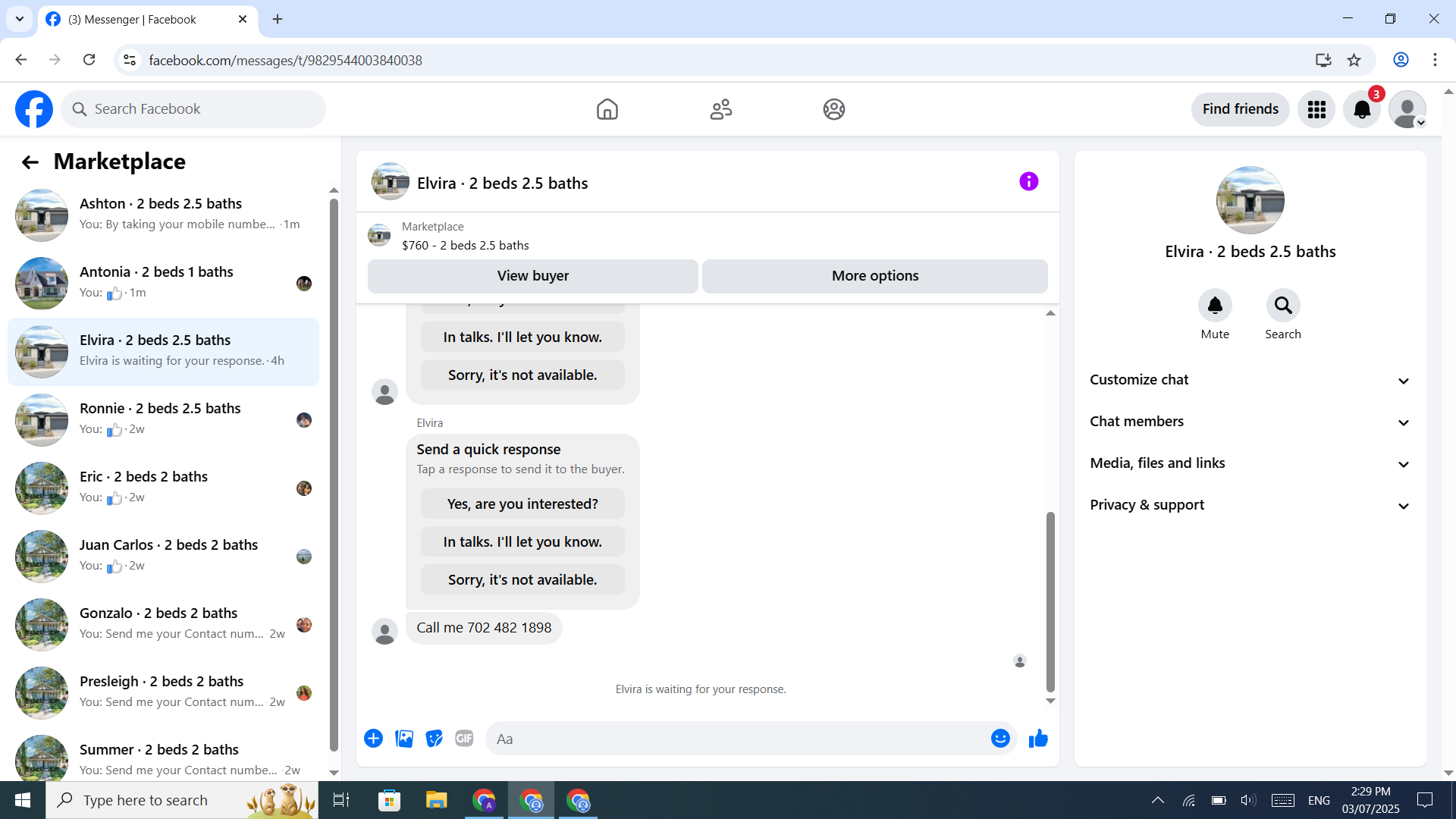Open more actions plus icon

(x=373, y=739)
